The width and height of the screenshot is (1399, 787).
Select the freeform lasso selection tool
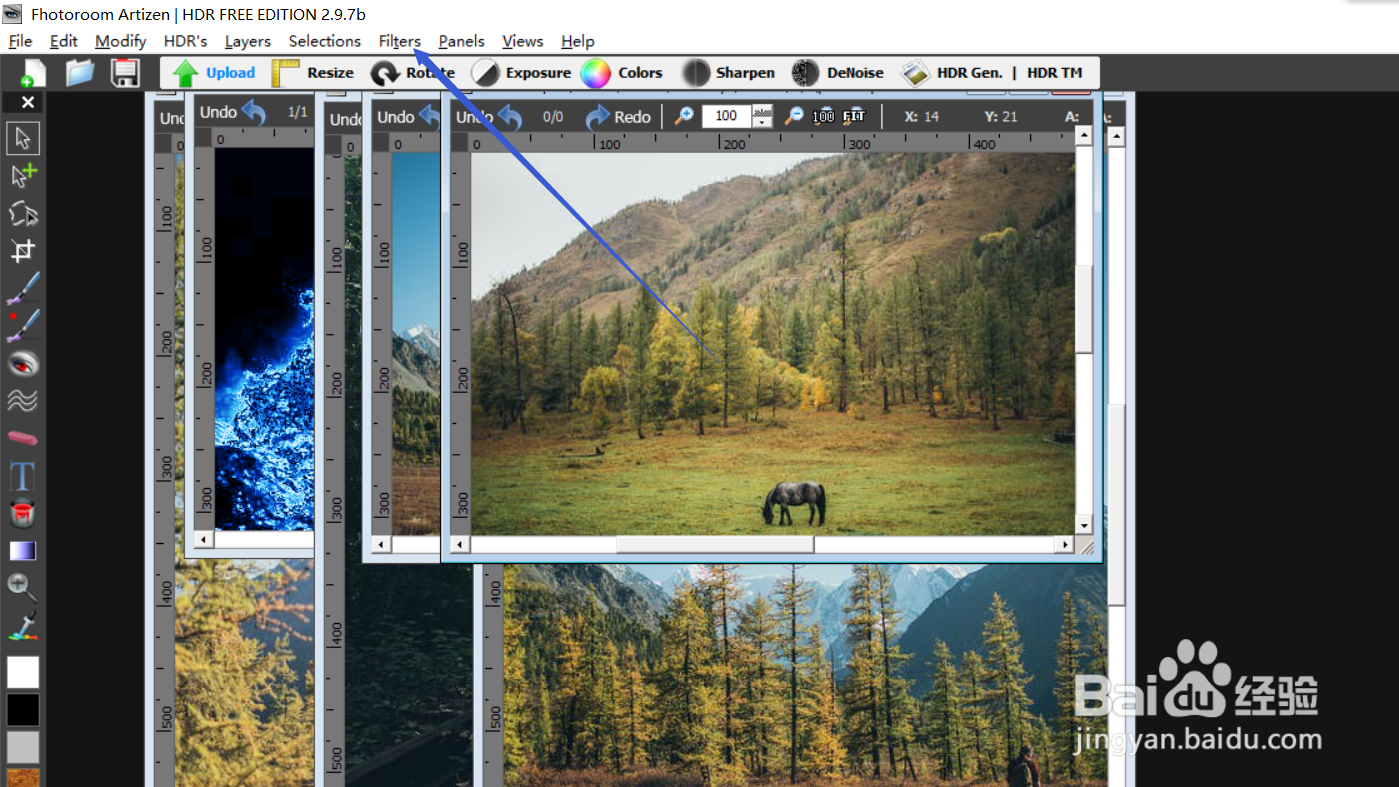pyautogui.click(x=23, y=213)
